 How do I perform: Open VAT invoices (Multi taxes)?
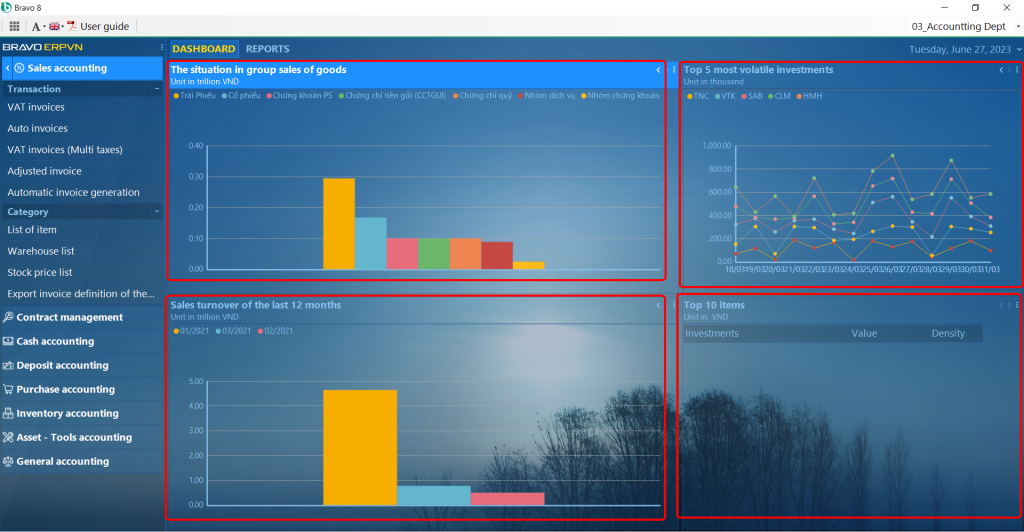point(65,150)
